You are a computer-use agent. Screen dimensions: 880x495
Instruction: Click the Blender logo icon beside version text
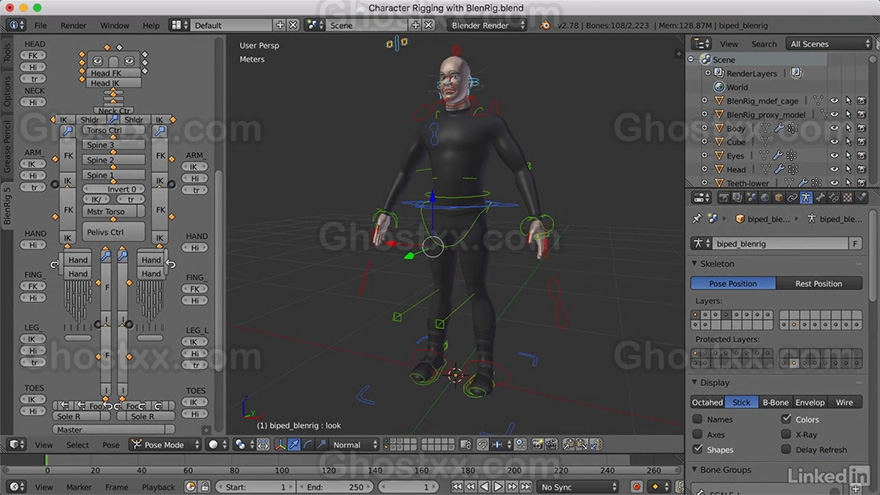pos(544,25)
